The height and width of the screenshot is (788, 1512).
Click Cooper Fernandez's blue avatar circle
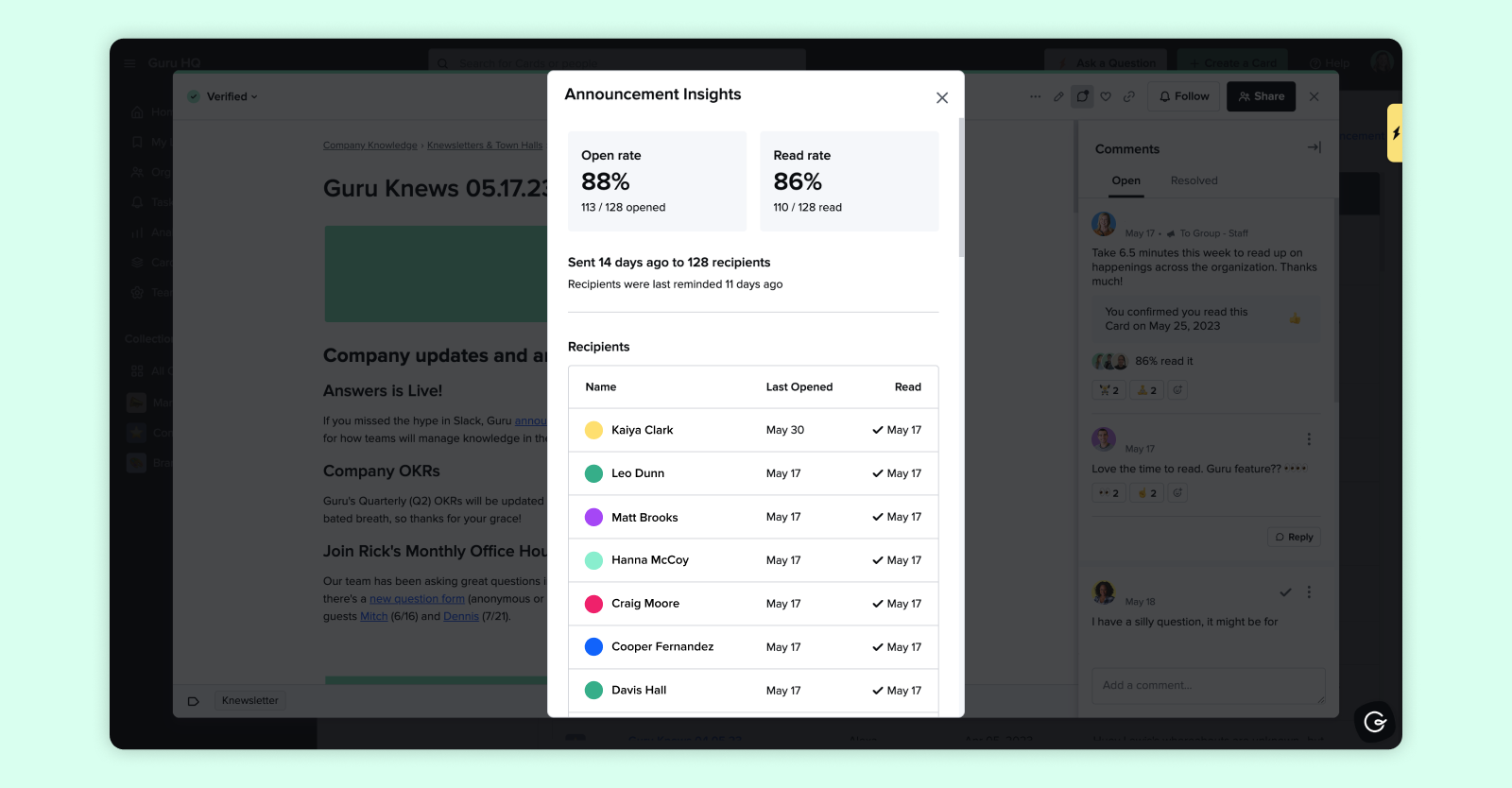pos(593,647)
